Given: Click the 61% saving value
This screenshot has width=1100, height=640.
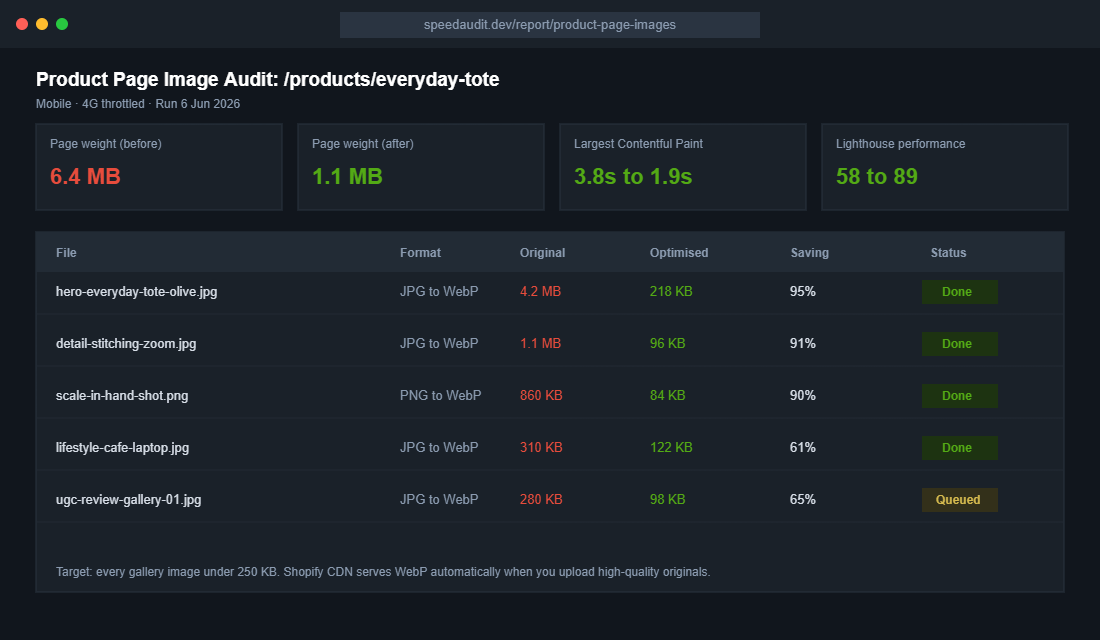Looking at the screenshot, I should [x=803, y=448].
